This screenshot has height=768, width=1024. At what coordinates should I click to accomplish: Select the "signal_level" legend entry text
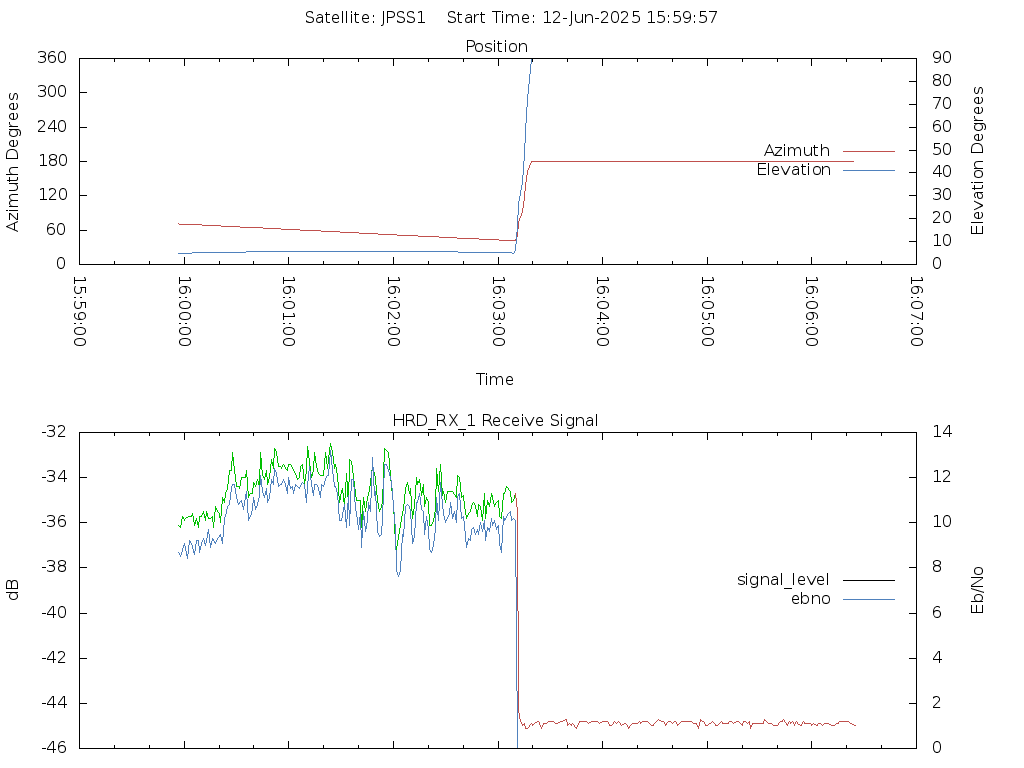pyautogui.click(x=783, y=580)
